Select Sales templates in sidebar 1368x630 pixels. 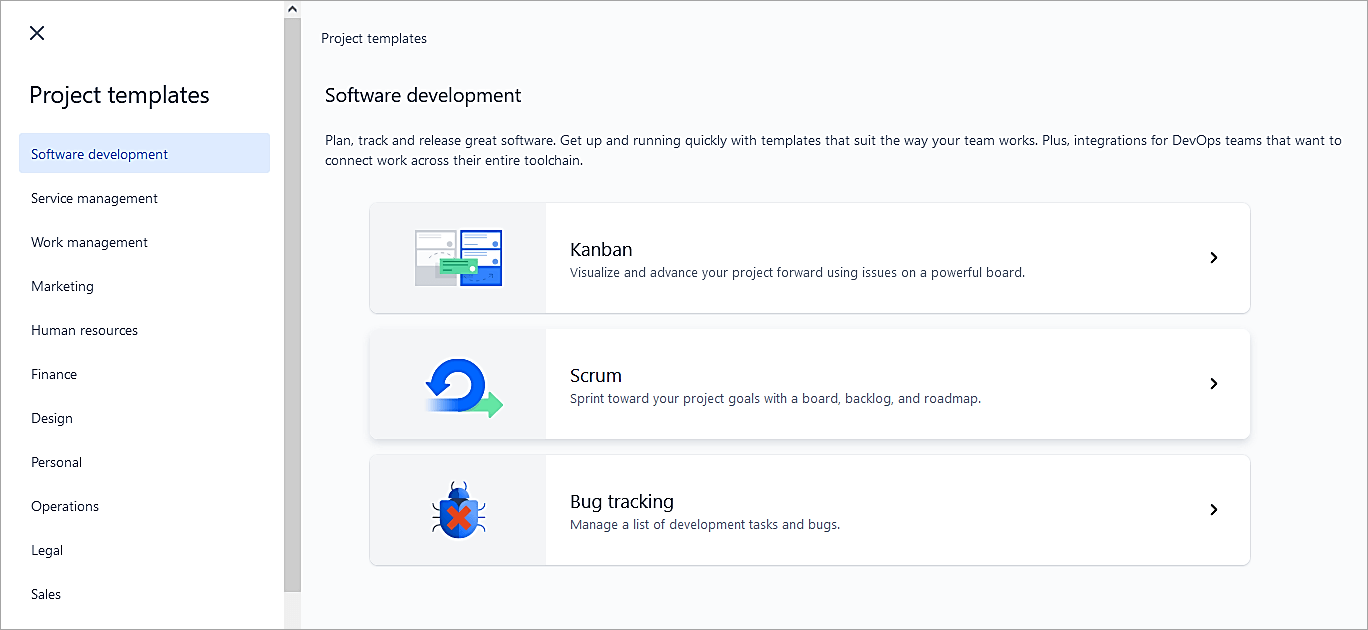tap(46, 594)
